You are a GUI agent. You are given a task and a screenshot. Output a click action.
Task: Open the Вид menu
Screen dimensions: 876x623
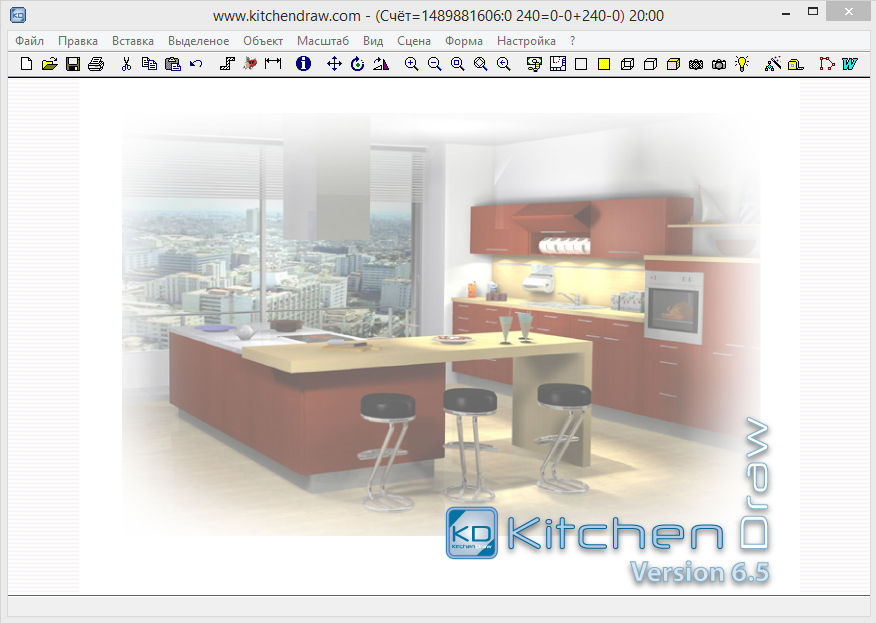pyautogui.click(x=373, y=41)
